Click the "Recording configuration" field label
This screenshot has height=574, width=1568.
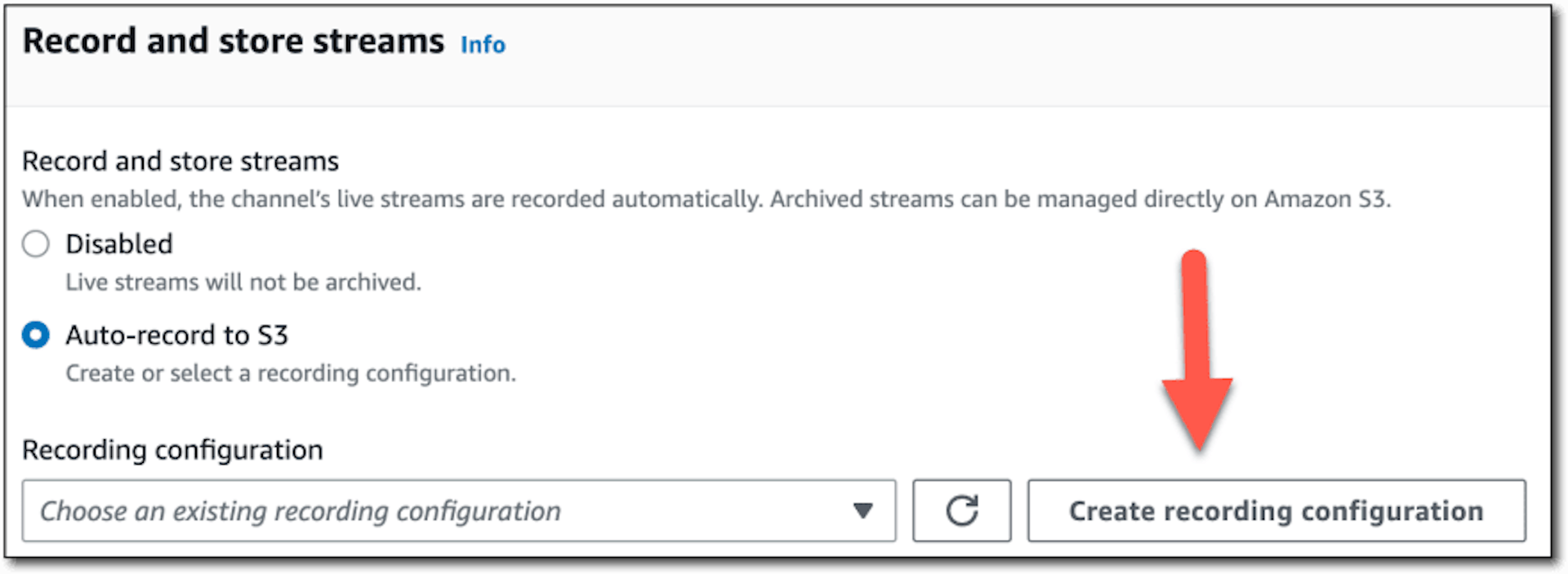pos(172,450)
